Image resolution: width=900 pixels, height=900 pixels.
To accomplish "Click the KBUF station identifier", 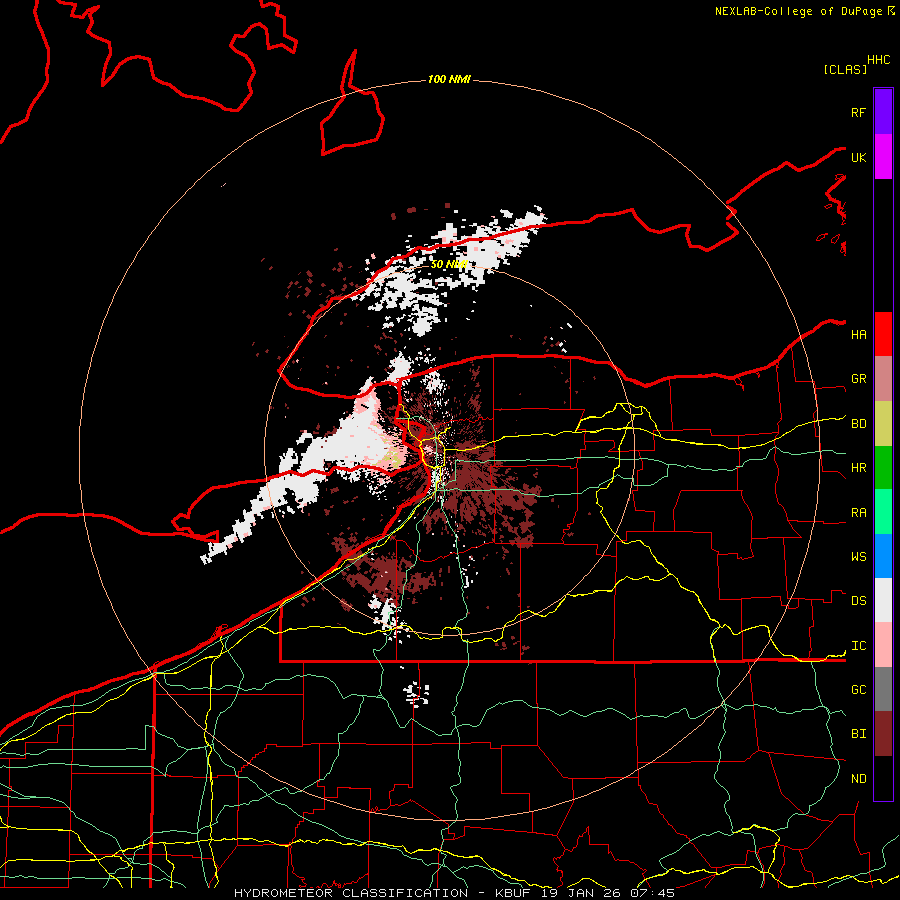I will tap(512, 893).
